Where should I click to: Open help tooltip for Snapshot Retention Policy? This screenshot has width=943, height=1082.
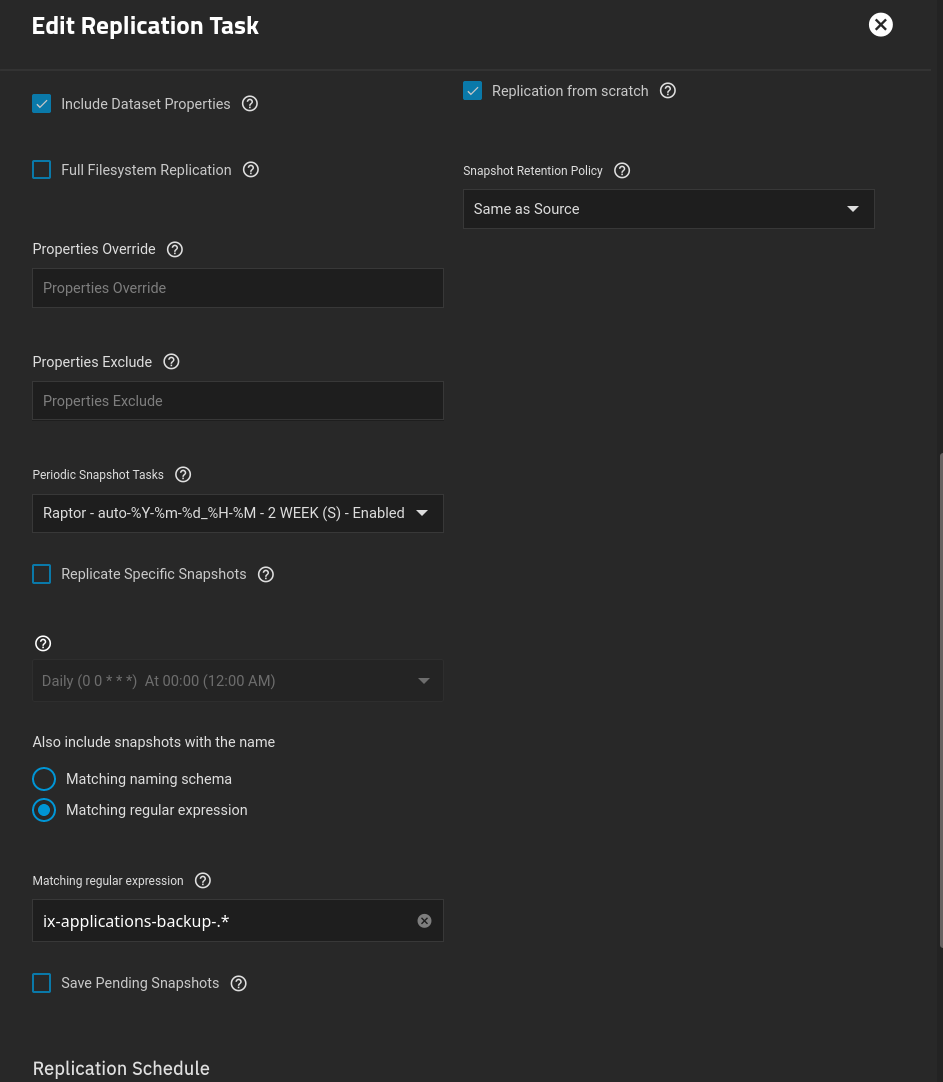pyautogui.click(x=622, y=171)
